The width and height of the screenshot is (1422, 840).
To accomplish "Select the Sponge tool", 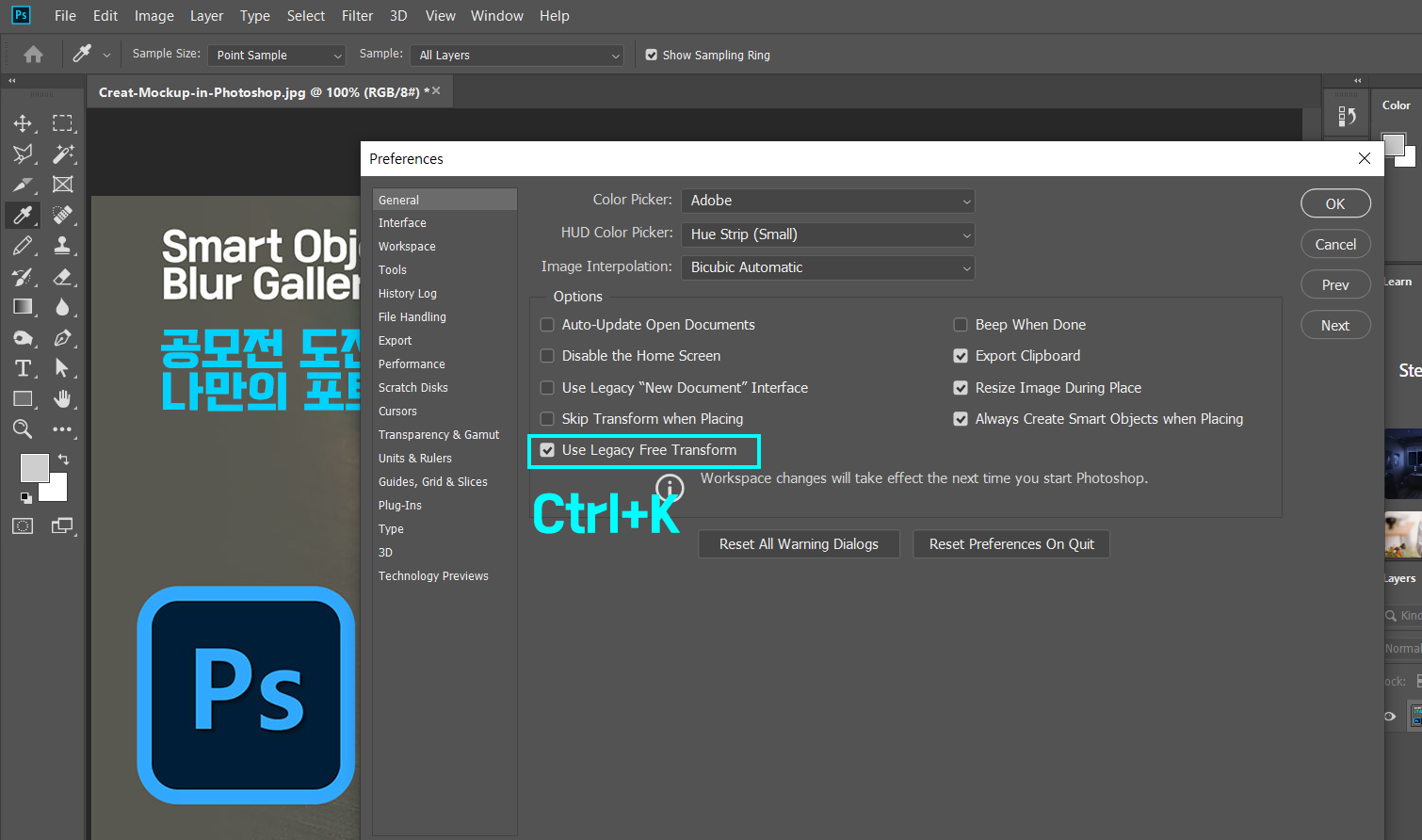I will point(23,338).
